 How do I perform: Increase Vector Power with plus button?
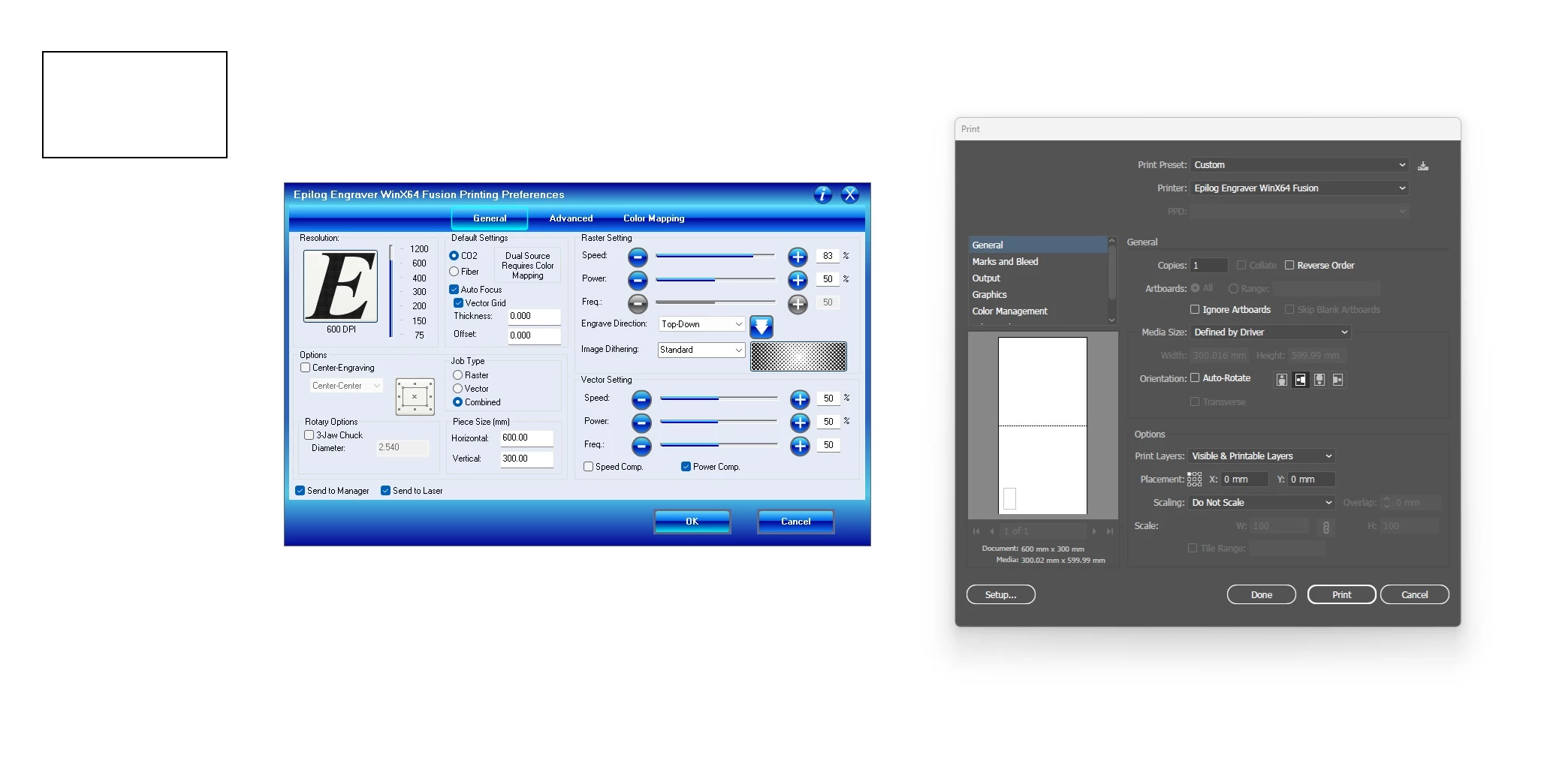click(800, 423)
